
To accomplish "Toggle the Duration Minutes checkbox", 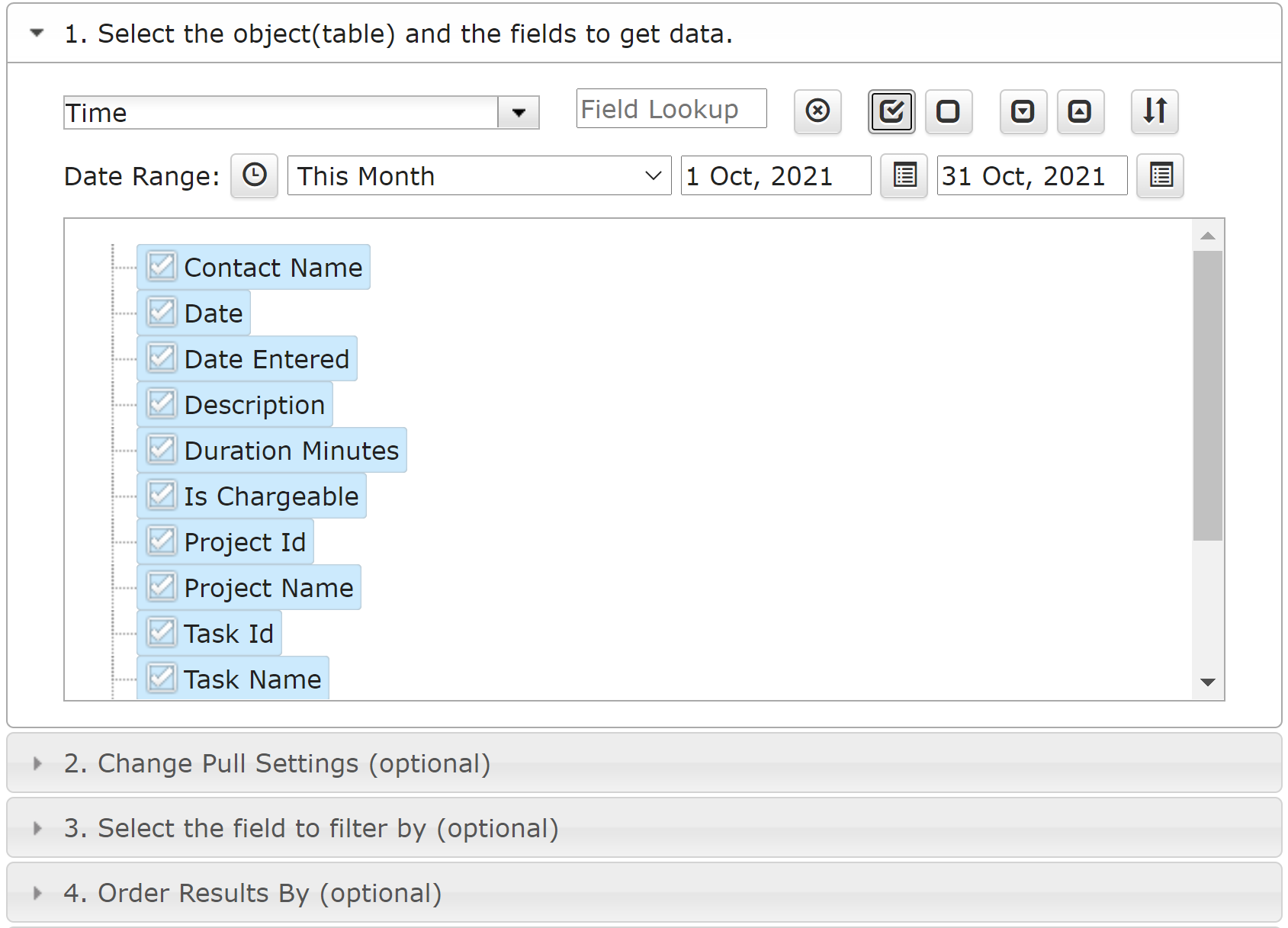I will pyautogui.click(x=162, y=450).
